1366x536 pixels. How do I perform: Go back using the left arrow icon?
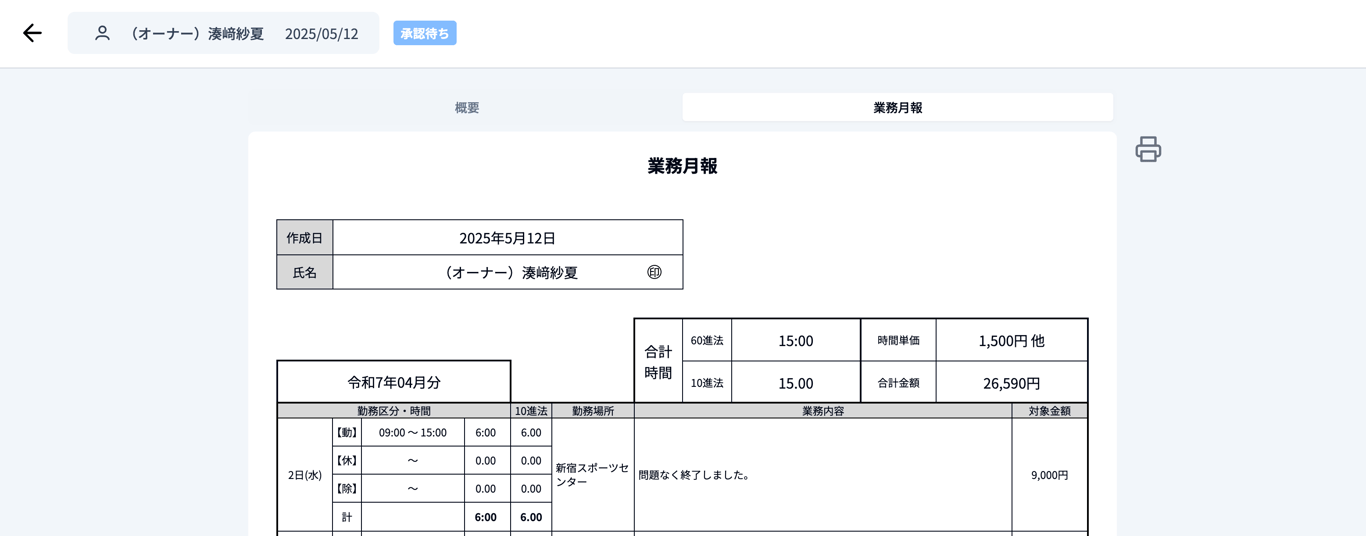pyautogui.click(x=32, y=33)
